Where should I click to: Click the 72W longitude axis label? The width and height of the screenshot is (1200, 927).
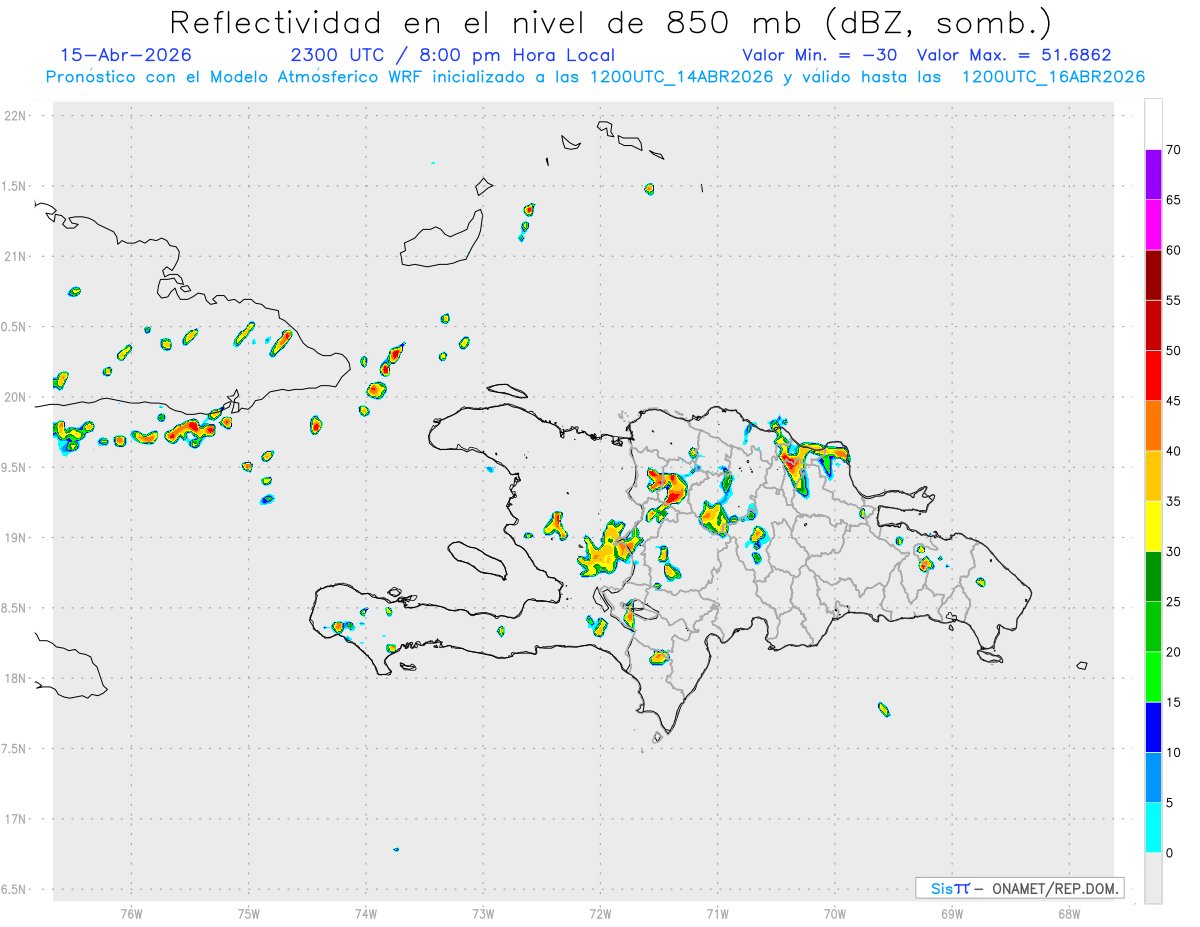600,913
